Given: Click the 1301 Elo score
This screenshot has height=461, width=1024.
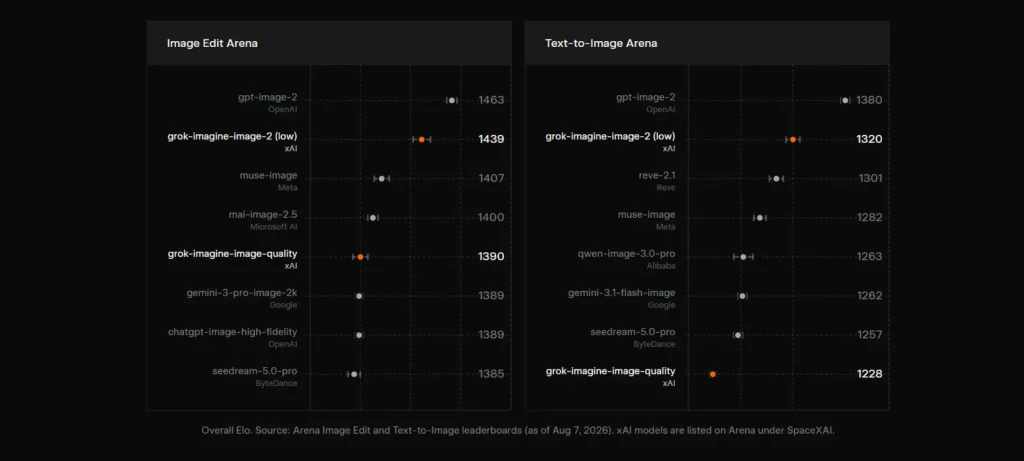Looking at the screenshot, I should pos(871,178).
